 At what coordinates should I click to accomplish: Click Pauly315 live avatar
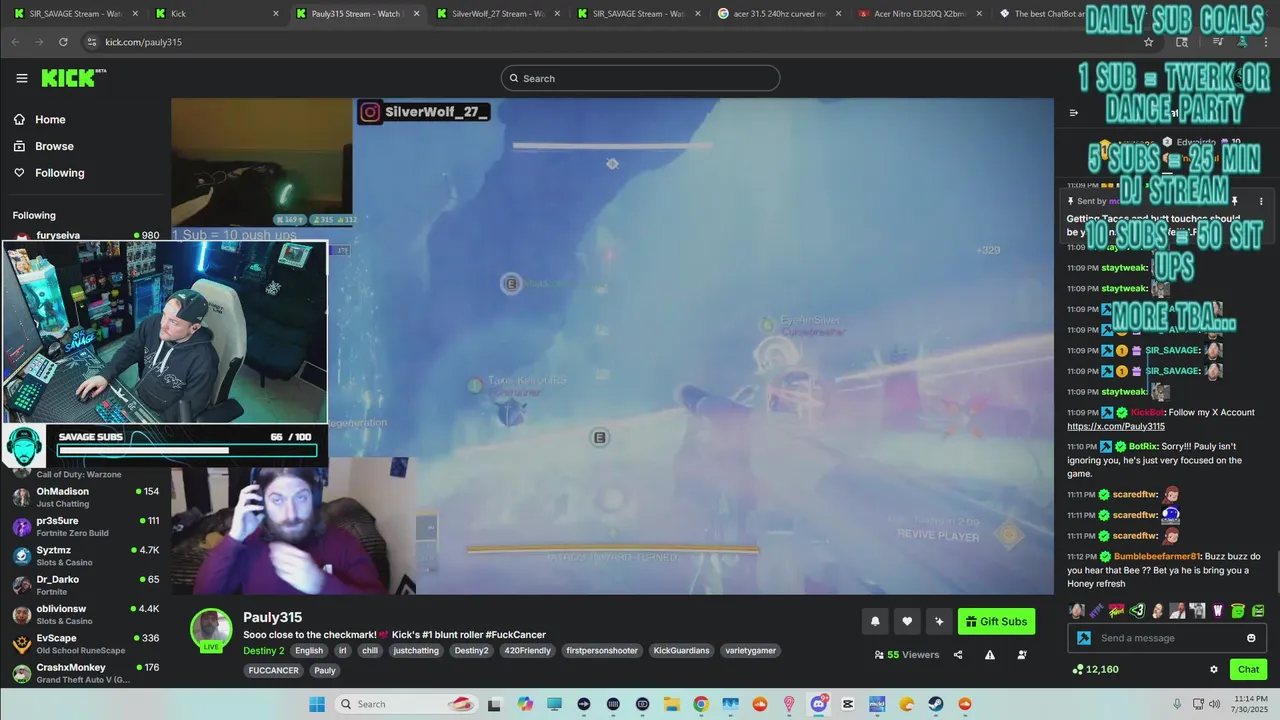pyautogui.click(x=211, y=630)
